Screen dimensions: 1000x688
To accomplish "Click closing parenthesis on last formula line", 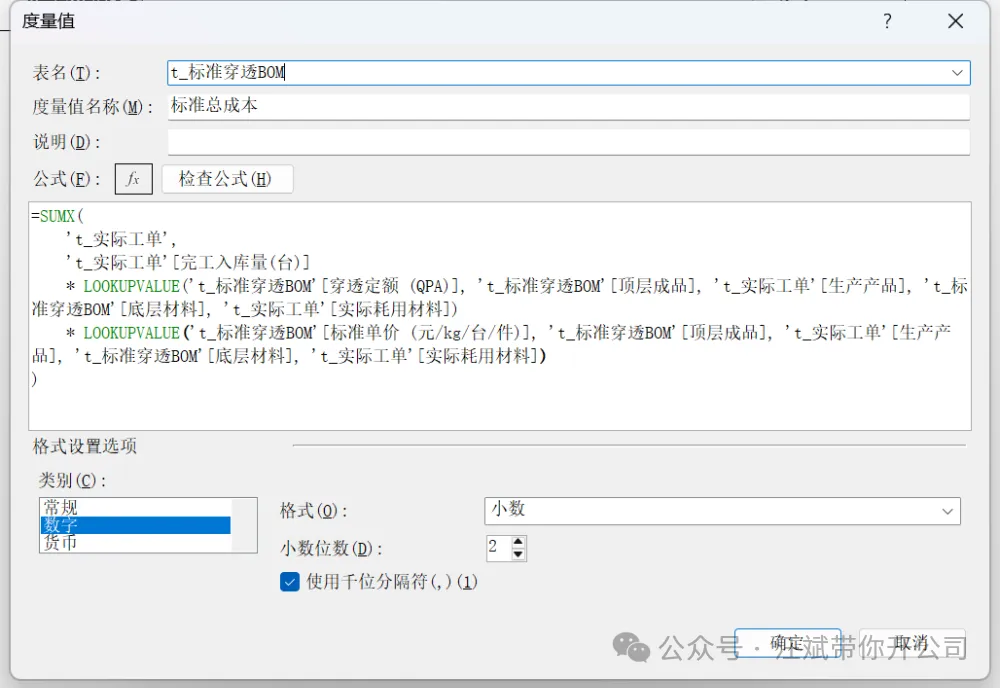I will tap(34, 379).
